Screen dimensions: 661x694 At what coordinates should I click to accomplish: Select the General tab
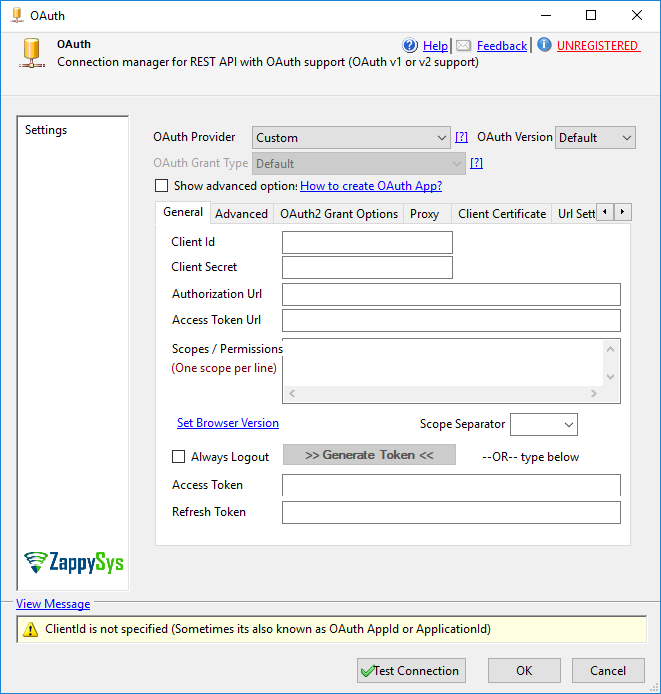tap(183, 212)
